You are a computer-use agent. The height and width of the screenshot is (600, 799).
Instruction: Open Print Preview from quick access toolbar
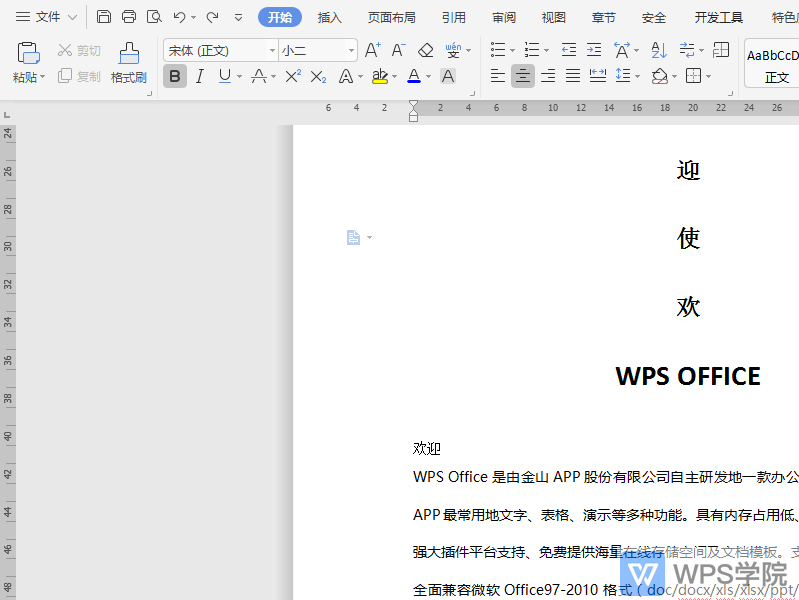click(154, 17)
